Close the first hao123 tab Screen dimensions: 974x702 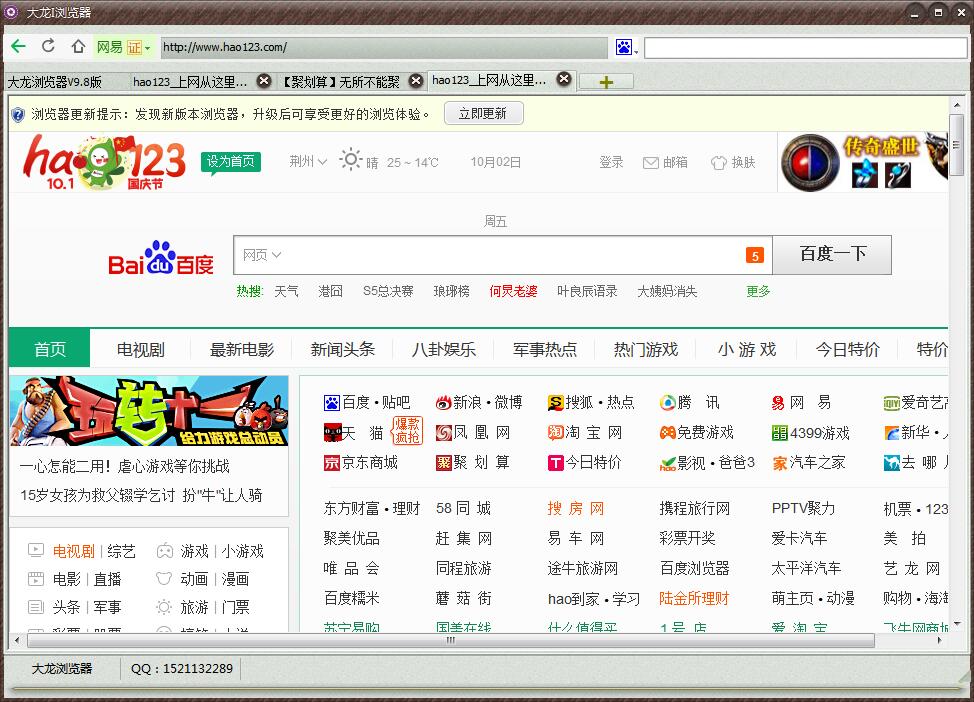(x=264, y=81)
